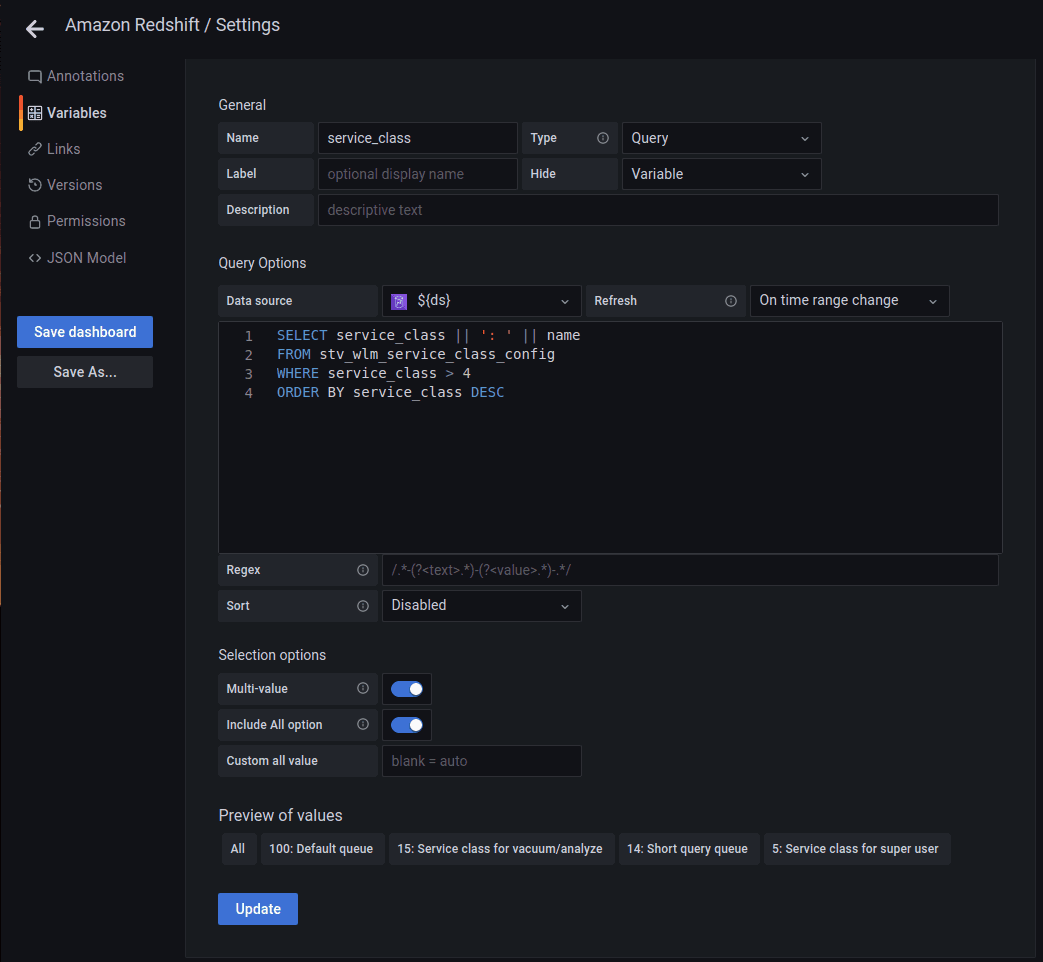
Task: Click the Versions history icon
Action: (35, 185)
